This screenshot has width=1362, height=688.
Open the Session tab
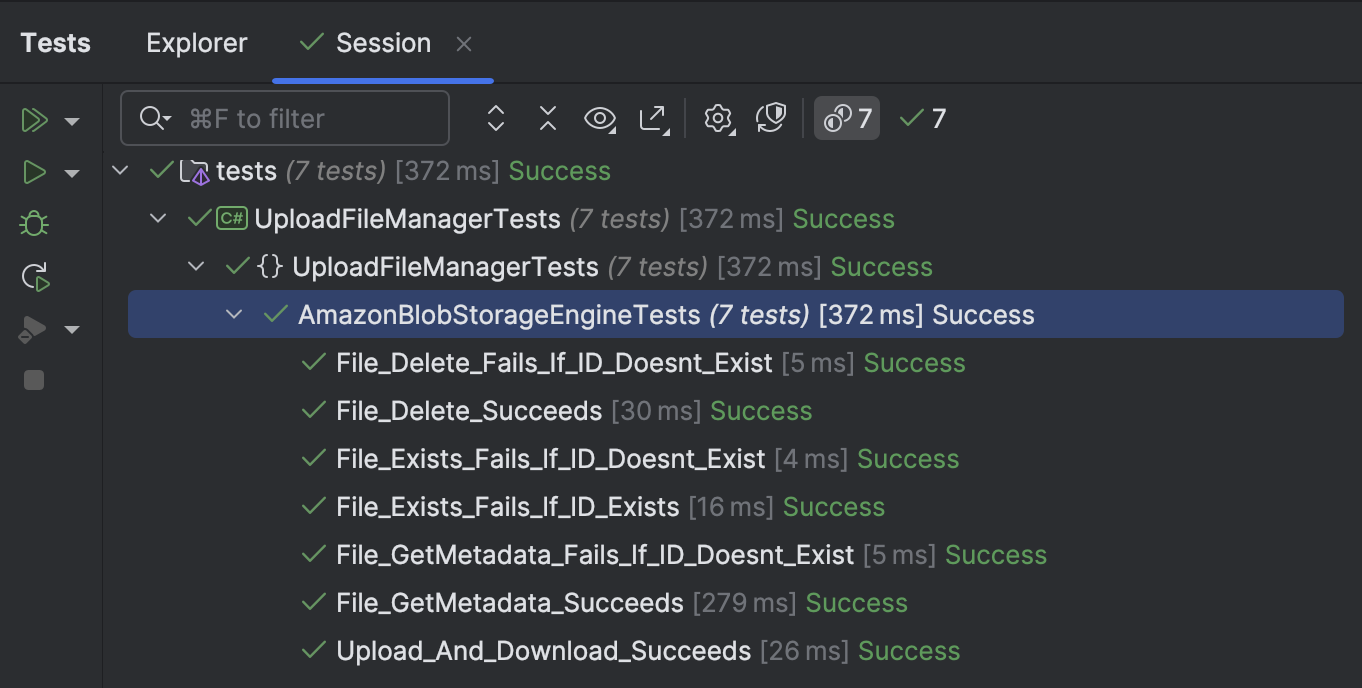tap(382, 42)
